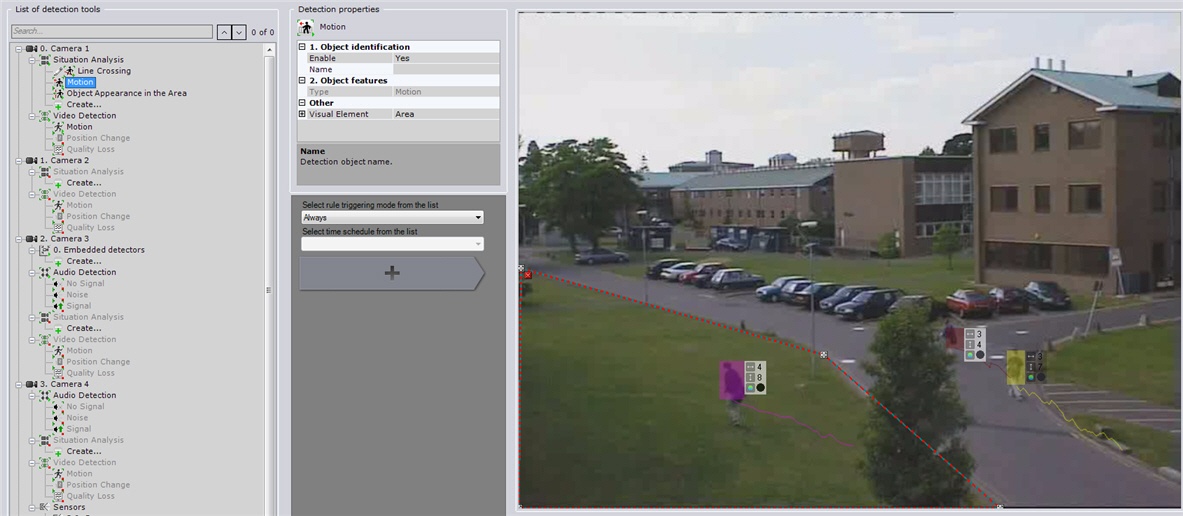Click the Camera 1 camera icon
Screen dimensions: 1183x516
click(32, 49)
